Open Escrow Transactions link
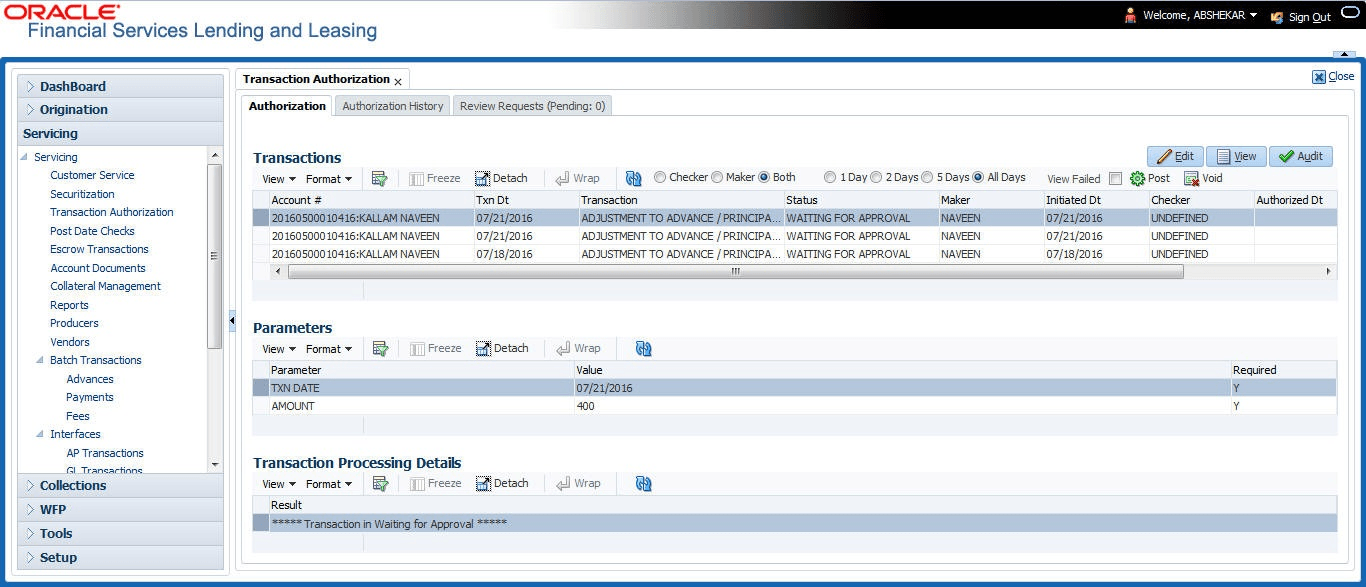The height and width of the screenshot is (587, 1366). click(99, 249)
